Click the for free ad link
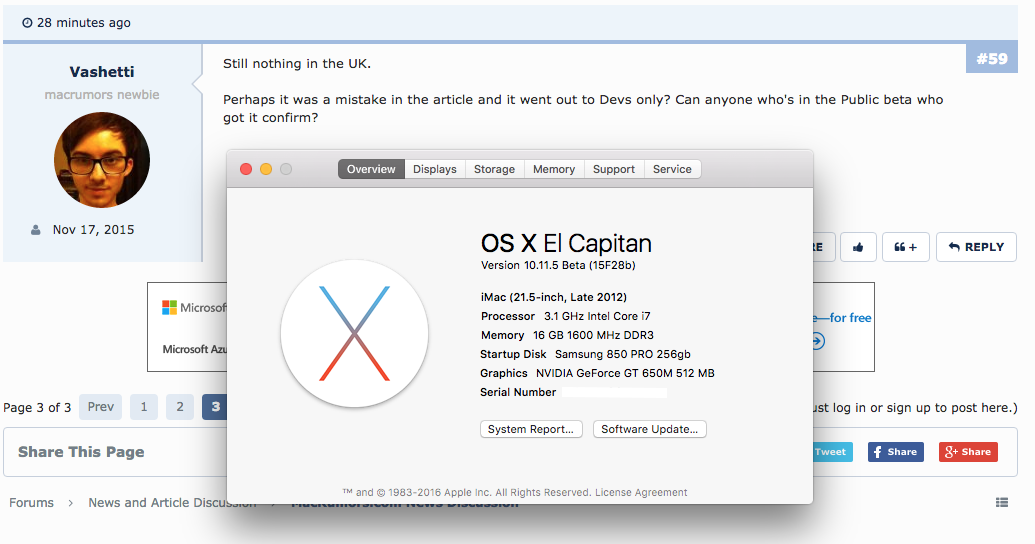This screenshot has width=1035, height=544. pos(850,318)
